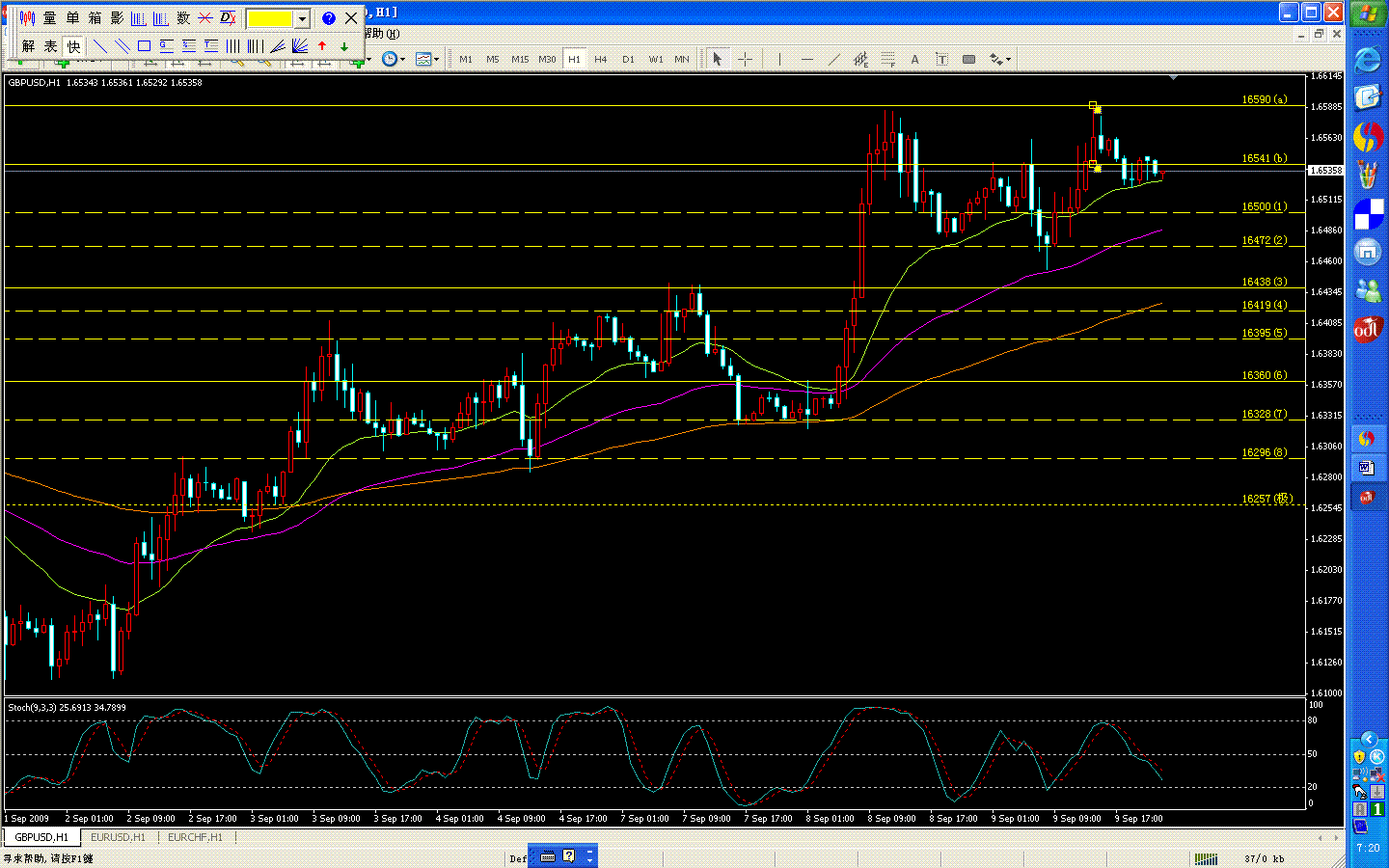The height and width of the screenshot is (868, 1389).
Task: Switch chart to M1 timeframe
Action: tap(466, 59)
